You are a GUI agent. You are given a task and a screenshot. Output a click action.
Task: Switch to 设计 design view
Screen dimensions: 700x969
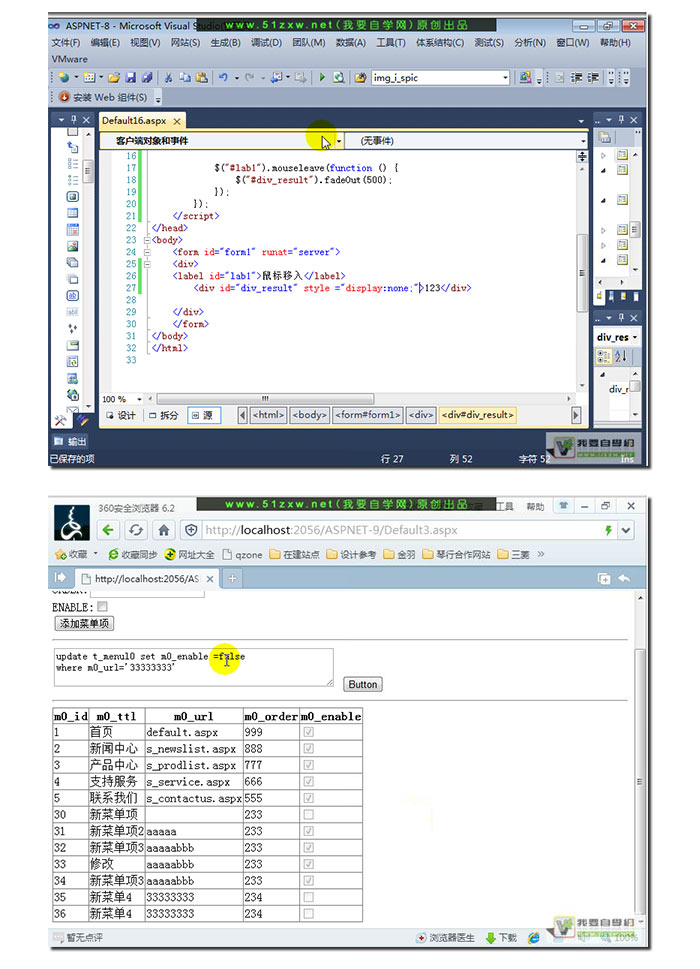(x=120, y=415)
